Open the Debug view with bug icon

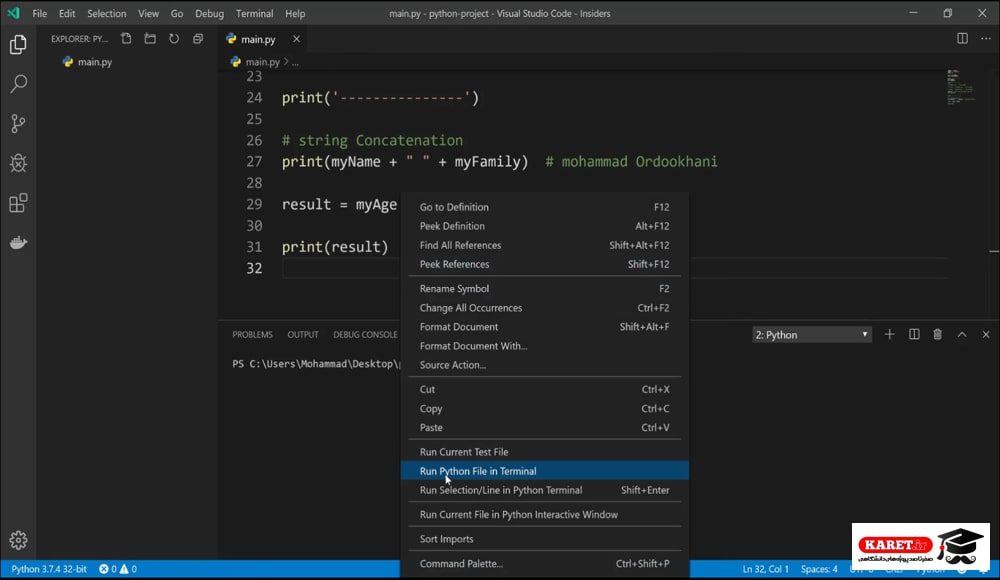coord(18,163)
